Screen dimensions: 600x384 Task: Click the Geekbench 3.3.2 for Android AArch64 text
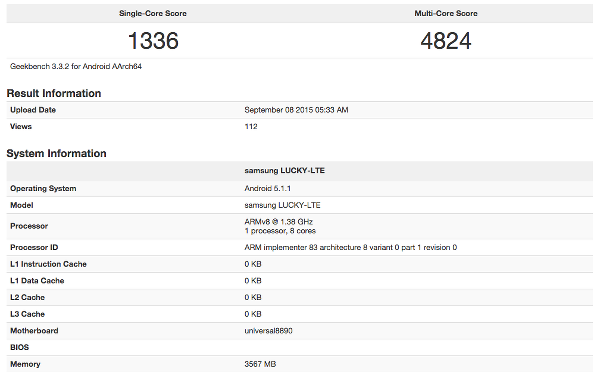click(x=76, y=66)
